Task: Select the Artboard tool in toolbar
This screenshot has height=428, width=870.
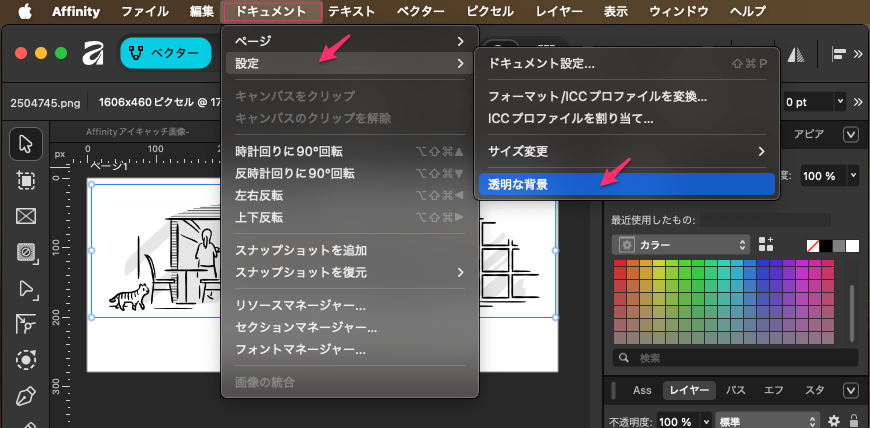Action: (x=26, y=180)
